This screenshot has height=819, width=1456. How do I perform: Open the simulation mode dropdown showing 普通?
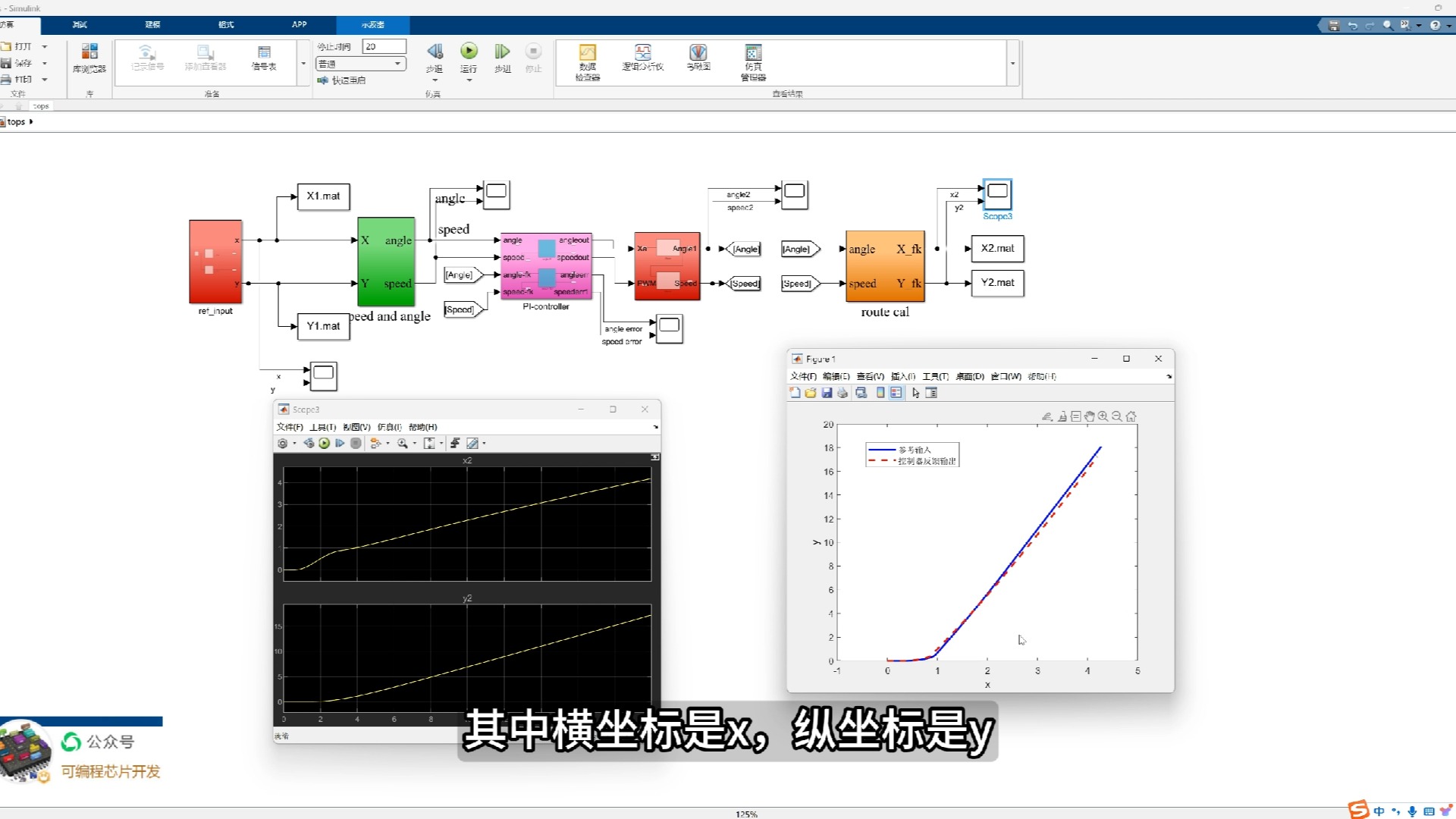[360, 64]
